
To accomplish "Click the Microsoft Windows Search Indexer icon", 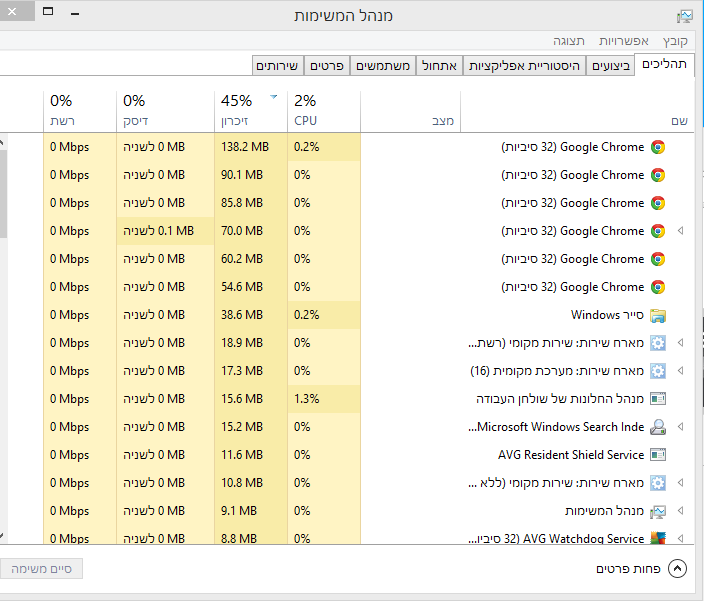I will click(x=658, y=427).
